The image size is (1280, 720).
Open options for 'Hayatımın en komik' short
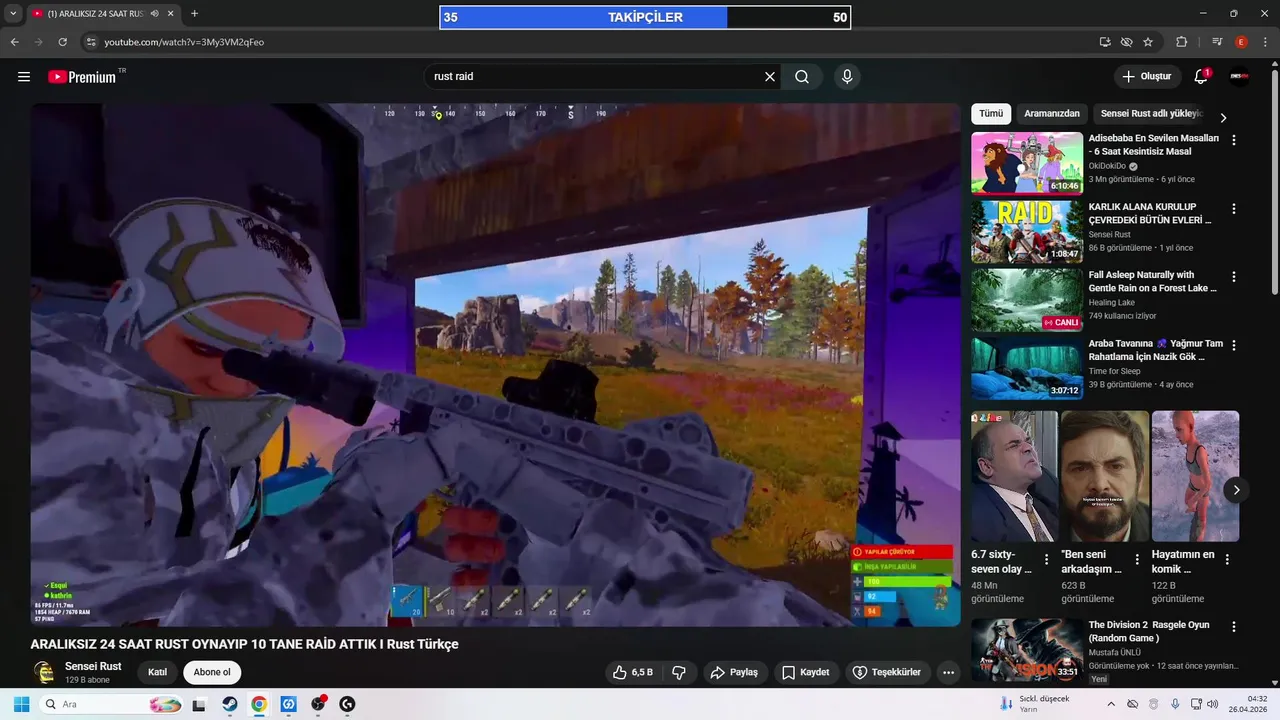tap(1227, 560)
